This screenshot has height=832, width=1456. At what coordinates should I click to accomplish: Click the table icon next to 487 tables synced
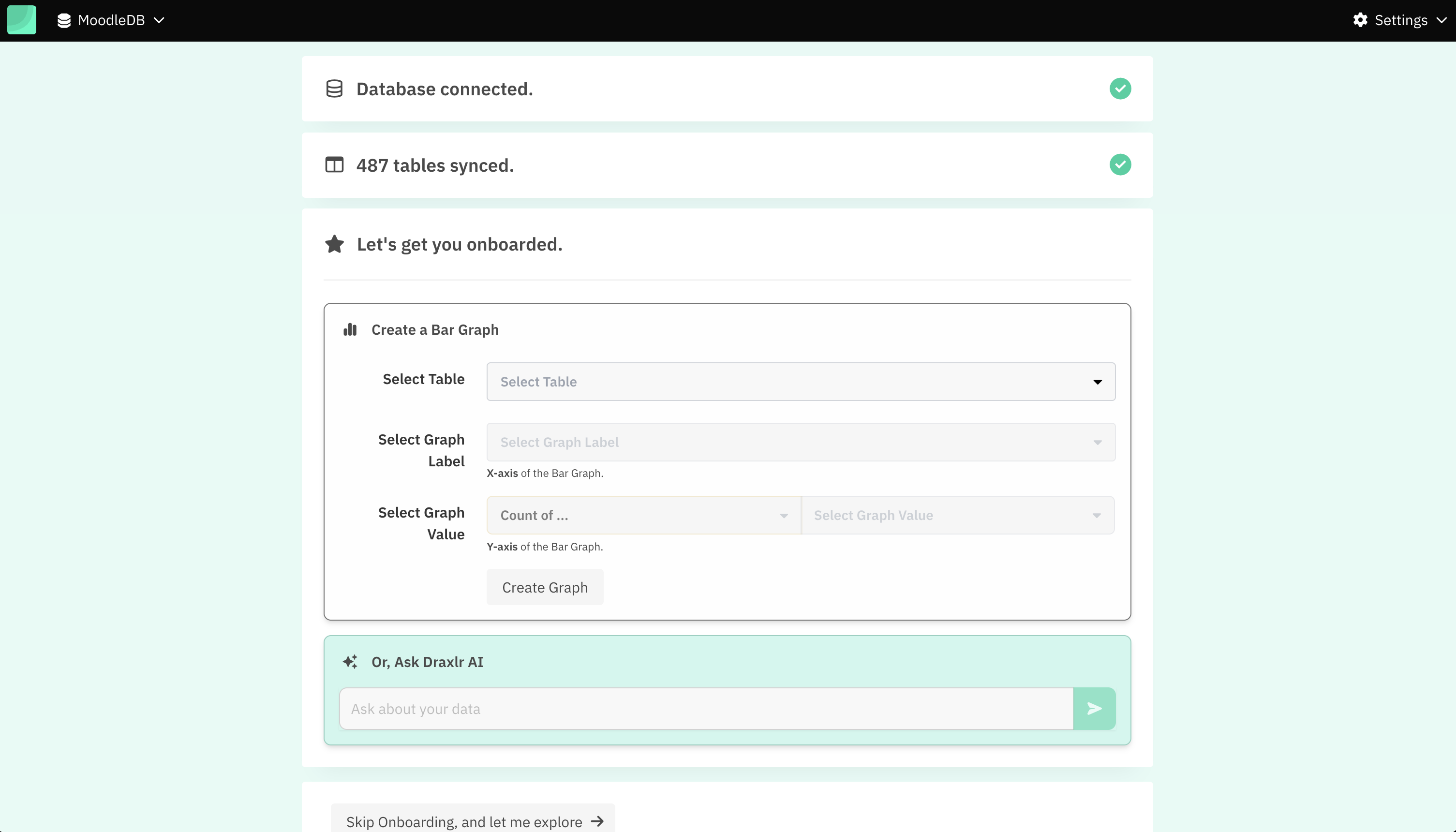coord(334,164)
